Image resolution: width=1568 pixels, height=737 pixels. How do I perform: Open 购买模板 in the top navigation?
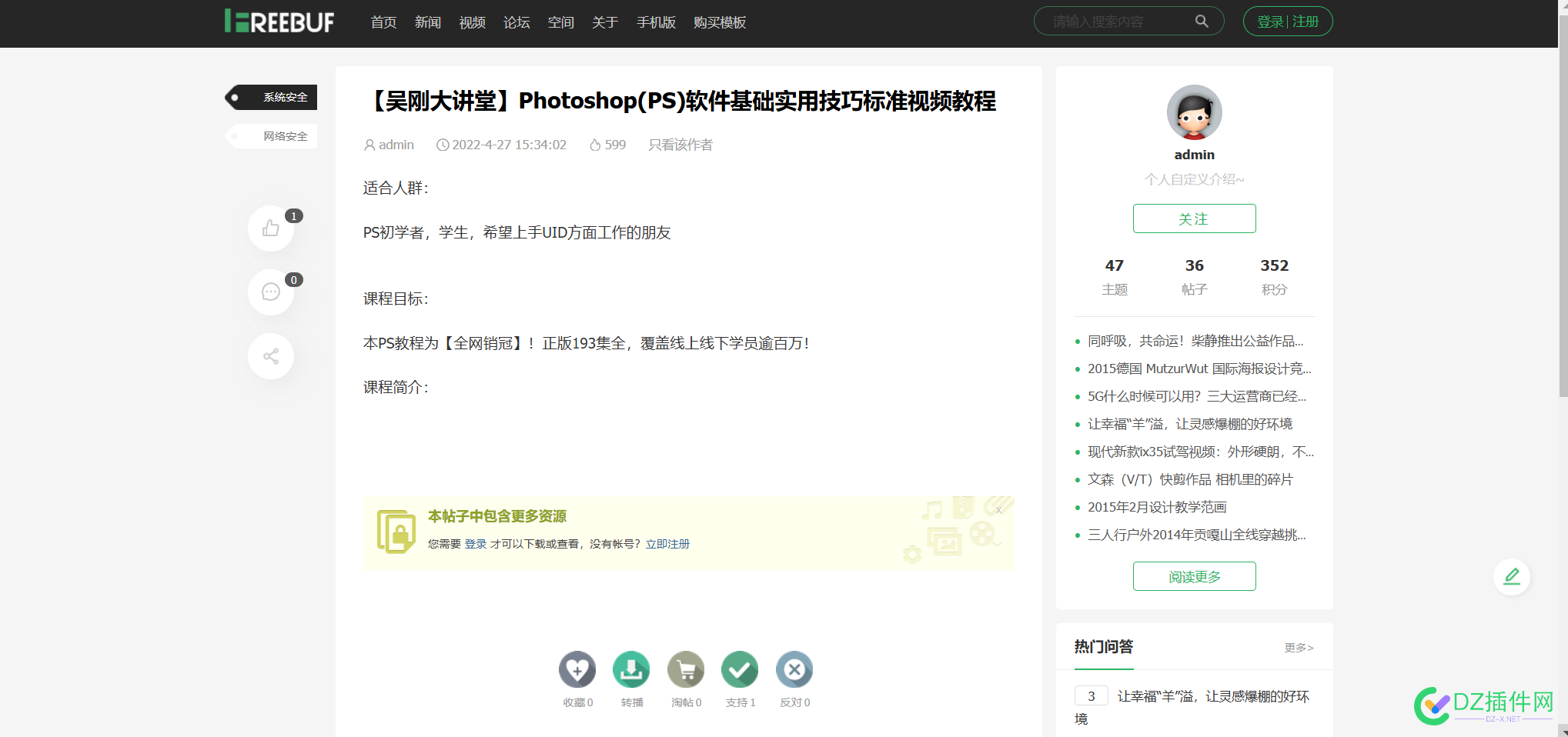coord(720,22)
